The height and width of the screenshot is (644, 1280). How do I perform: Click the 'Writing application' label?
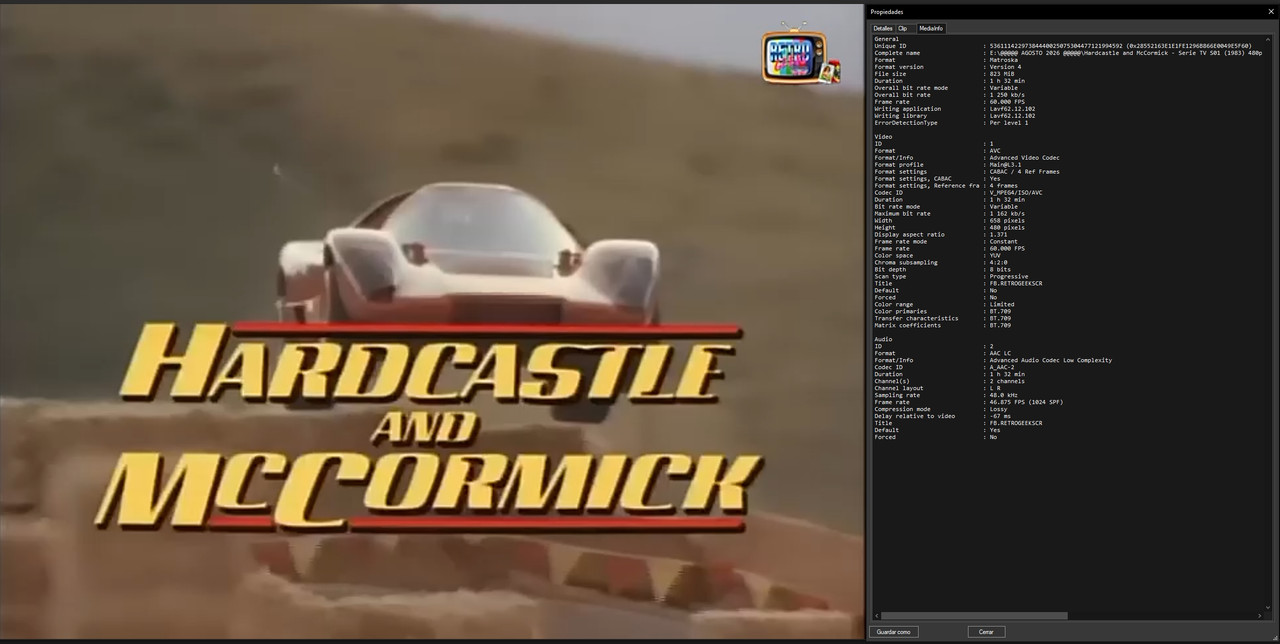click(x=907, y=109)
